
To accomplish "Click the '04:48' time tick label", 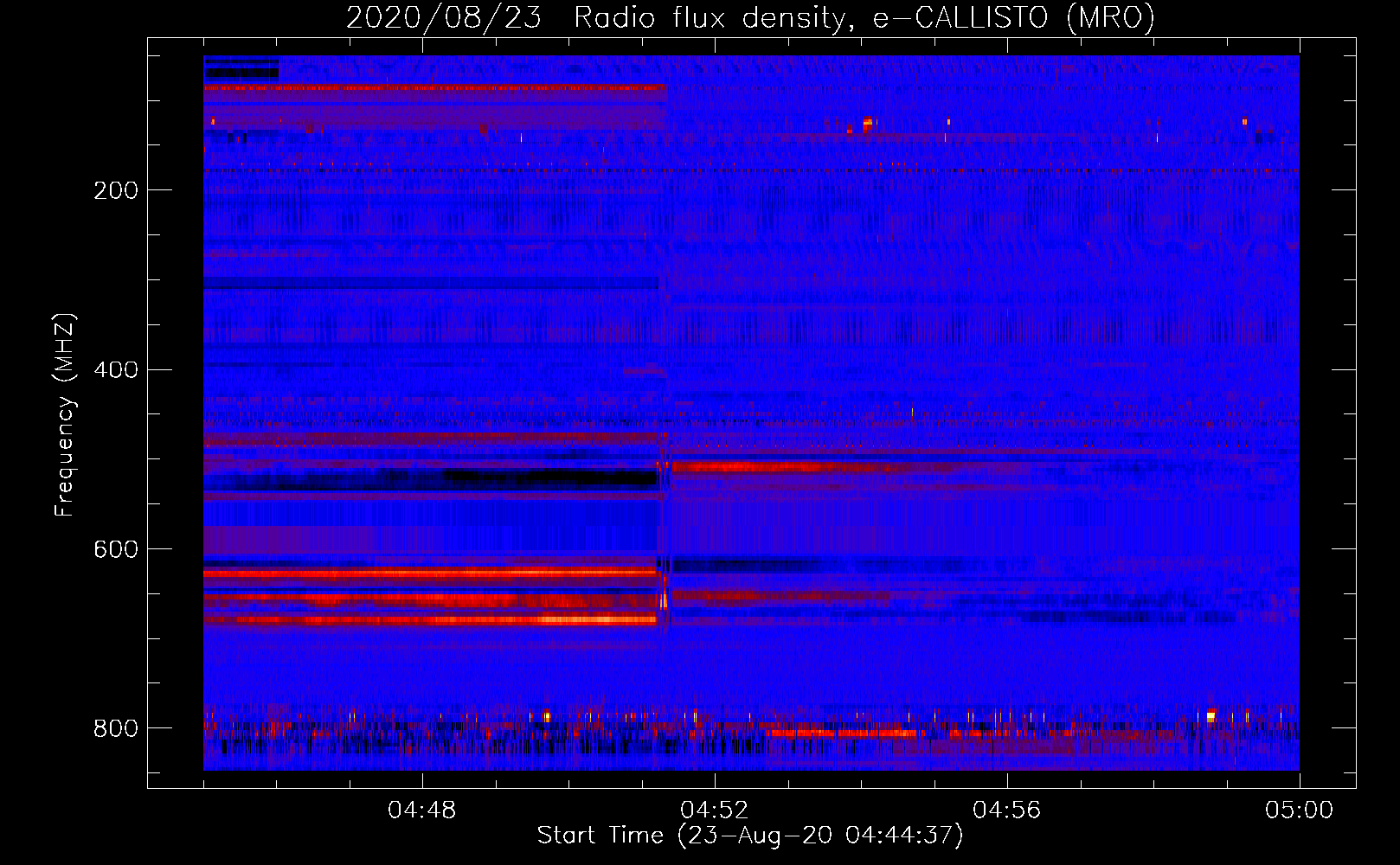I will click(x=422, y=811).
